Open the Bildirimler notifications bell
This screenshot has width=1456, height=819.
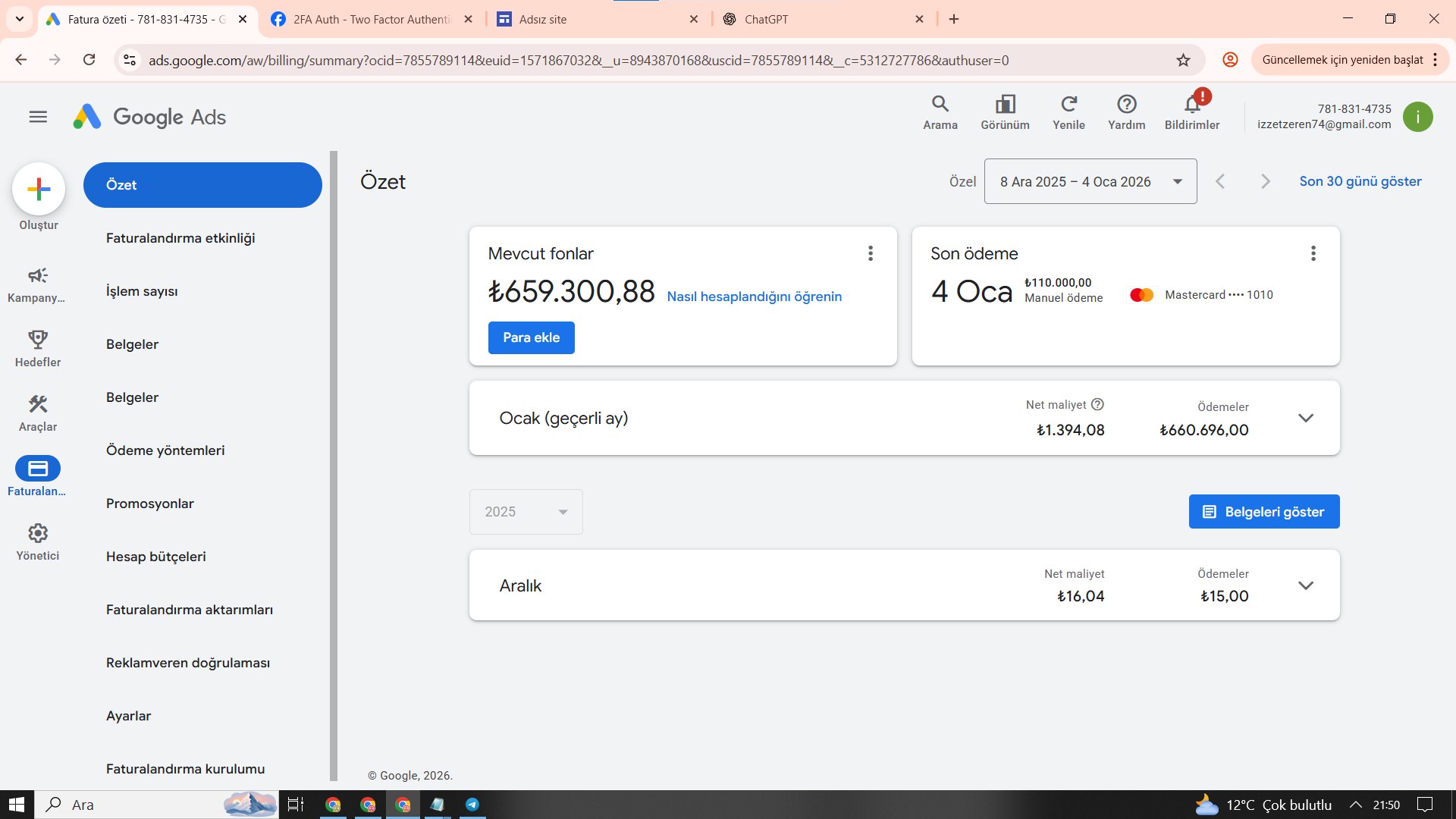pyautogui.click(x=1192, y=112)
